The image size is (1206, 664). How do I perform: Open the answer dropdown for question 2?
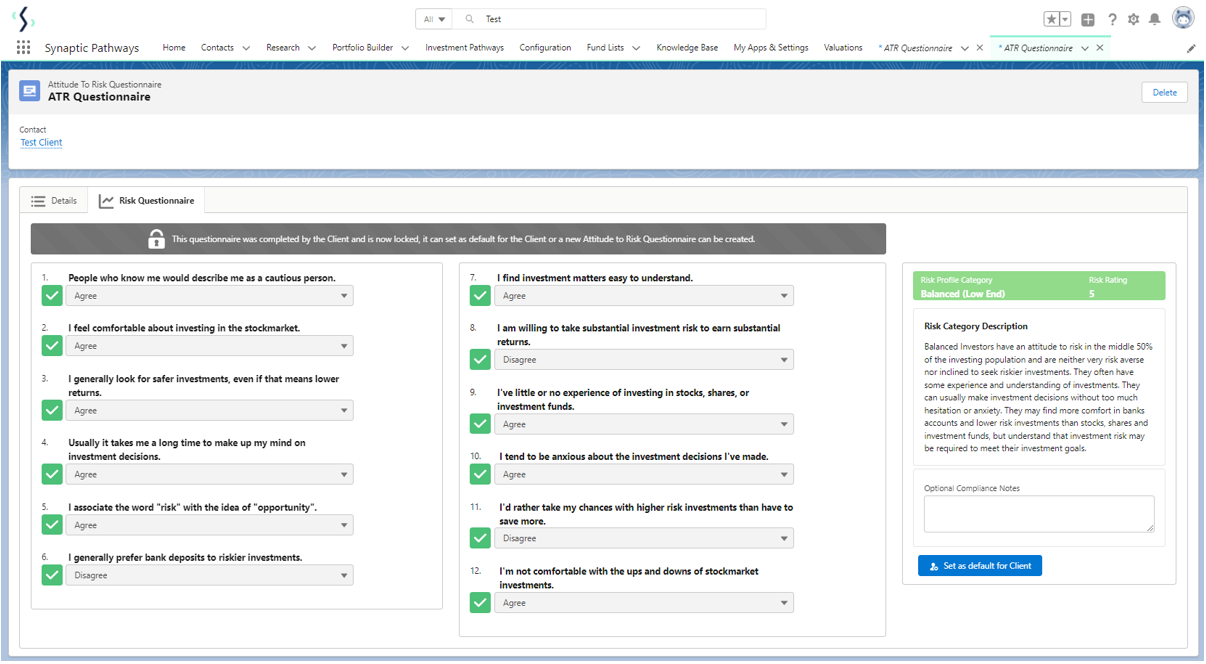209,346
